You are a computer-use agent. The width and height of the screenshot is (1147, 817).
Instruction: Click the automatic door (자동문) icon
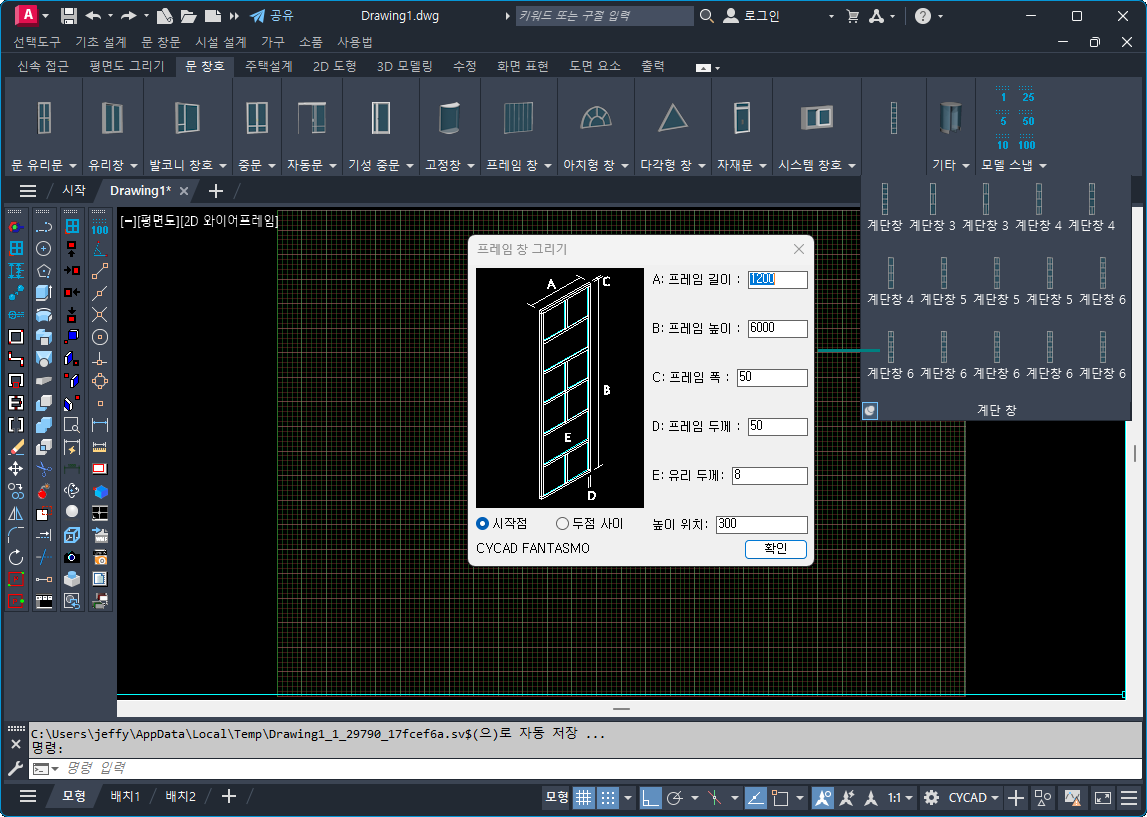[x=311, y=118]
